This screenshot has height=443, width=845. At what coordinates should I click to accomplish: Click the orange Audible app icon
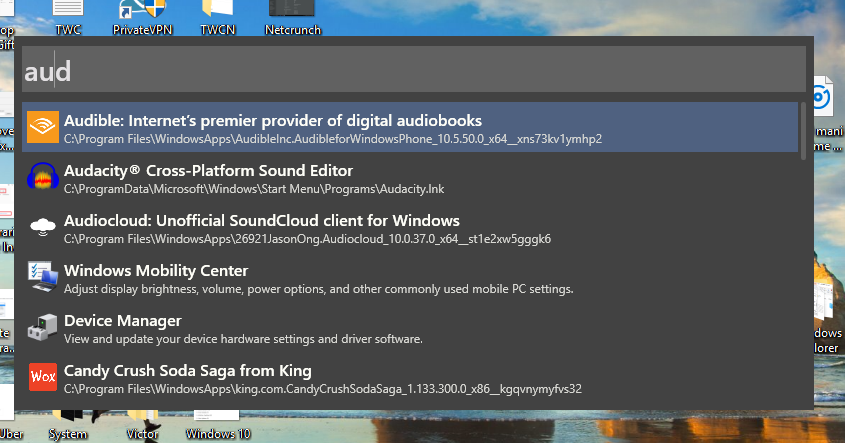[42, 127]
